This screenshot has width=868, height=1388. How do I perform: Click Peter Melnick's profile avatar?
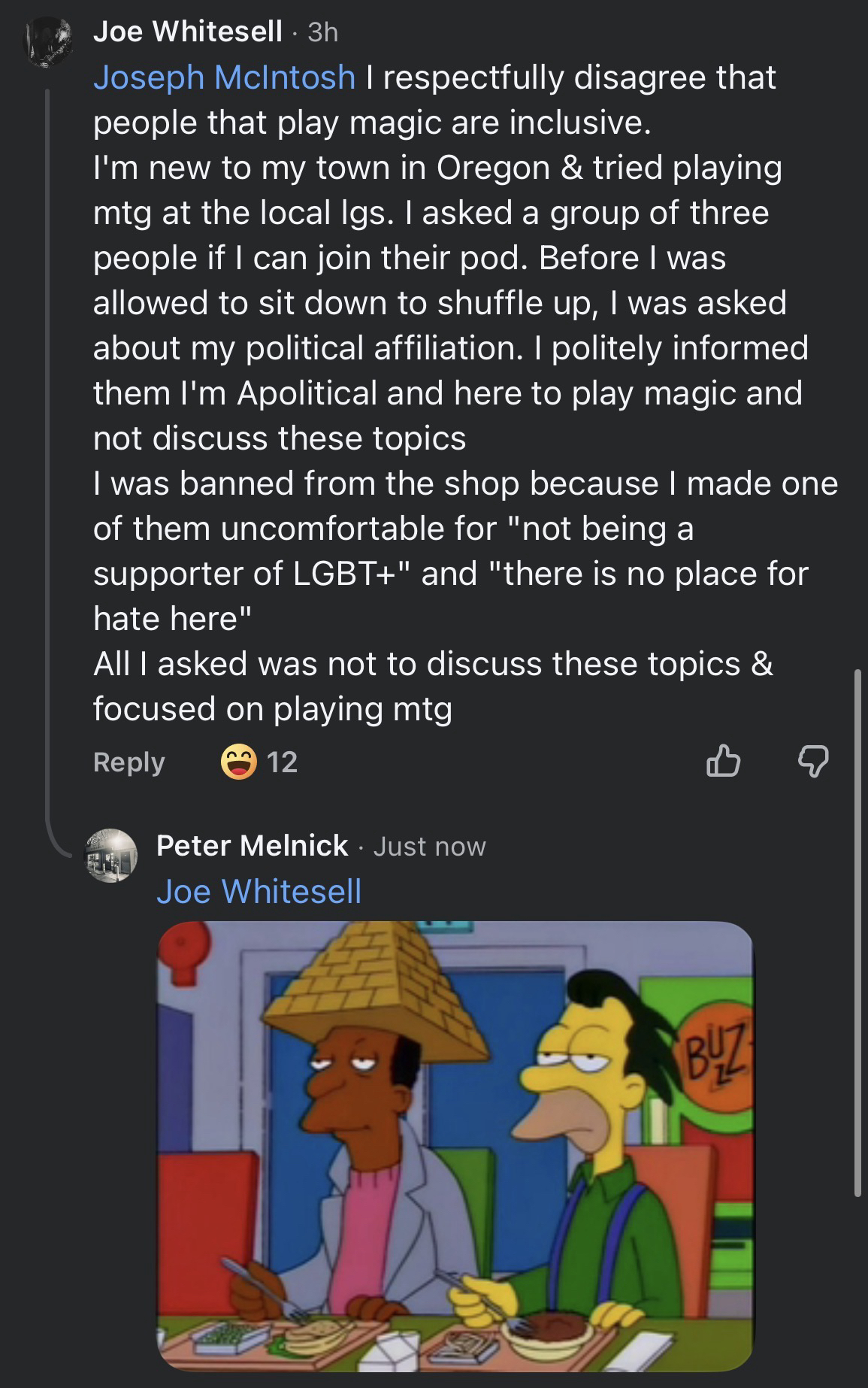112,856
